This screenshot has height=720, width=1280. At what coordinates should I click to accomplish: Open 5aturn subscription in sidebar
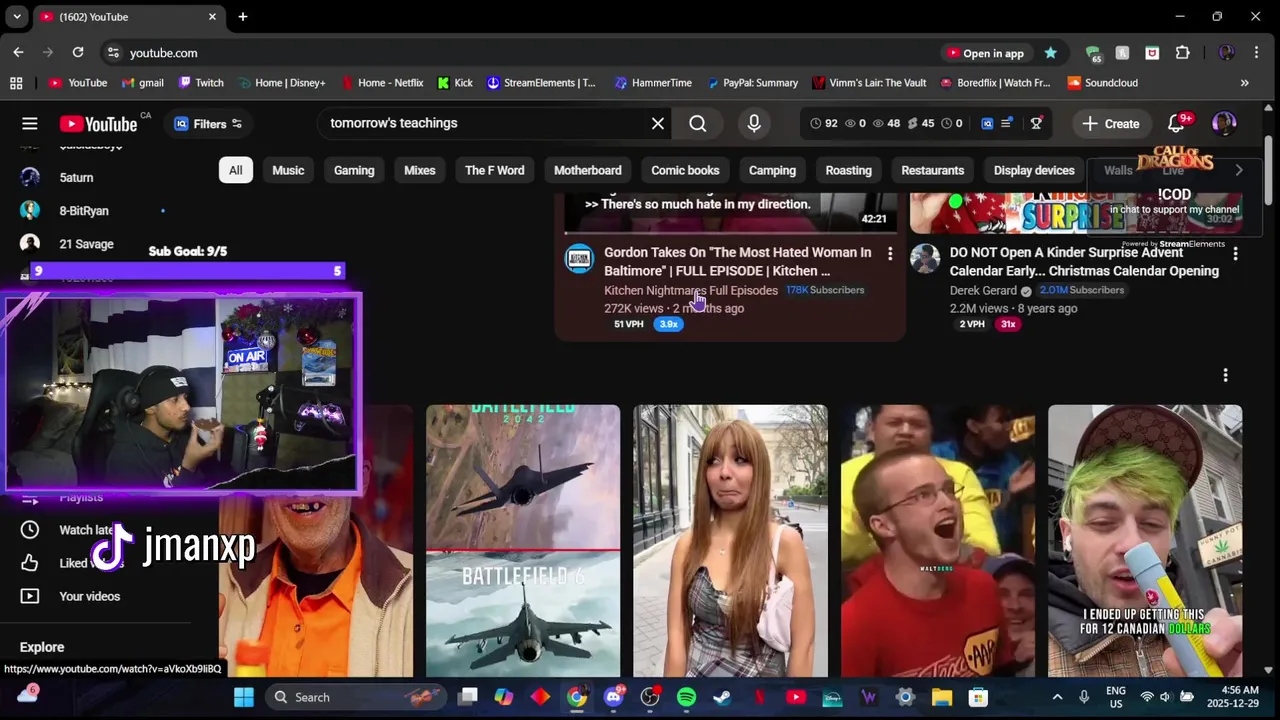76,178
